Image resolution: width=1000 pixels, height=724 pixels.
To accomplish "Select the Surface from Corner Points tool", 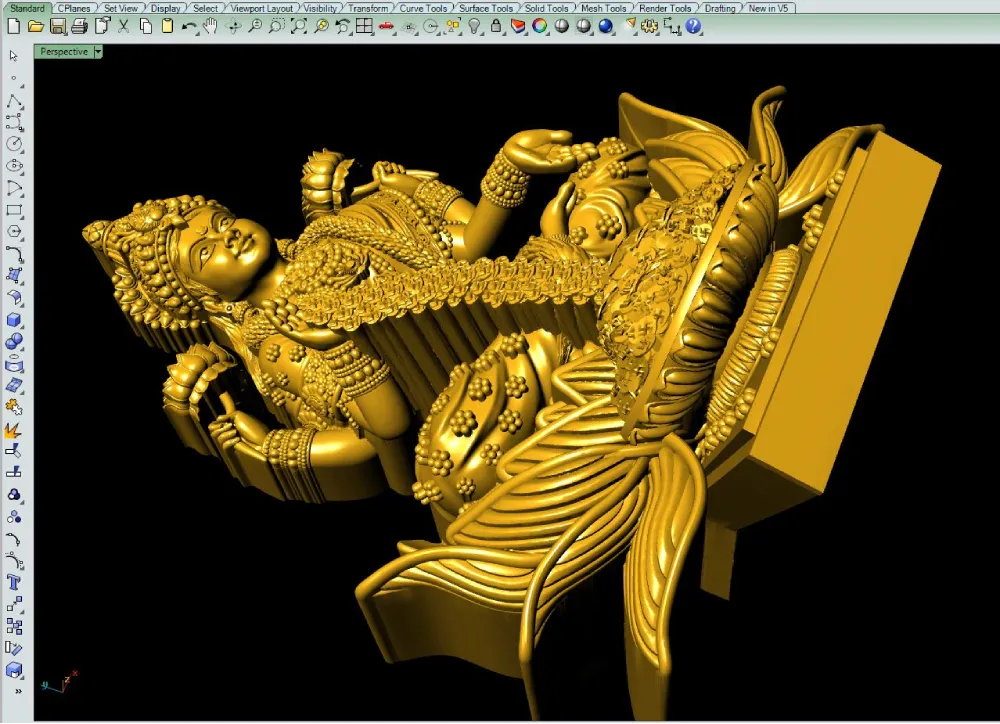I will coord(14,276).
